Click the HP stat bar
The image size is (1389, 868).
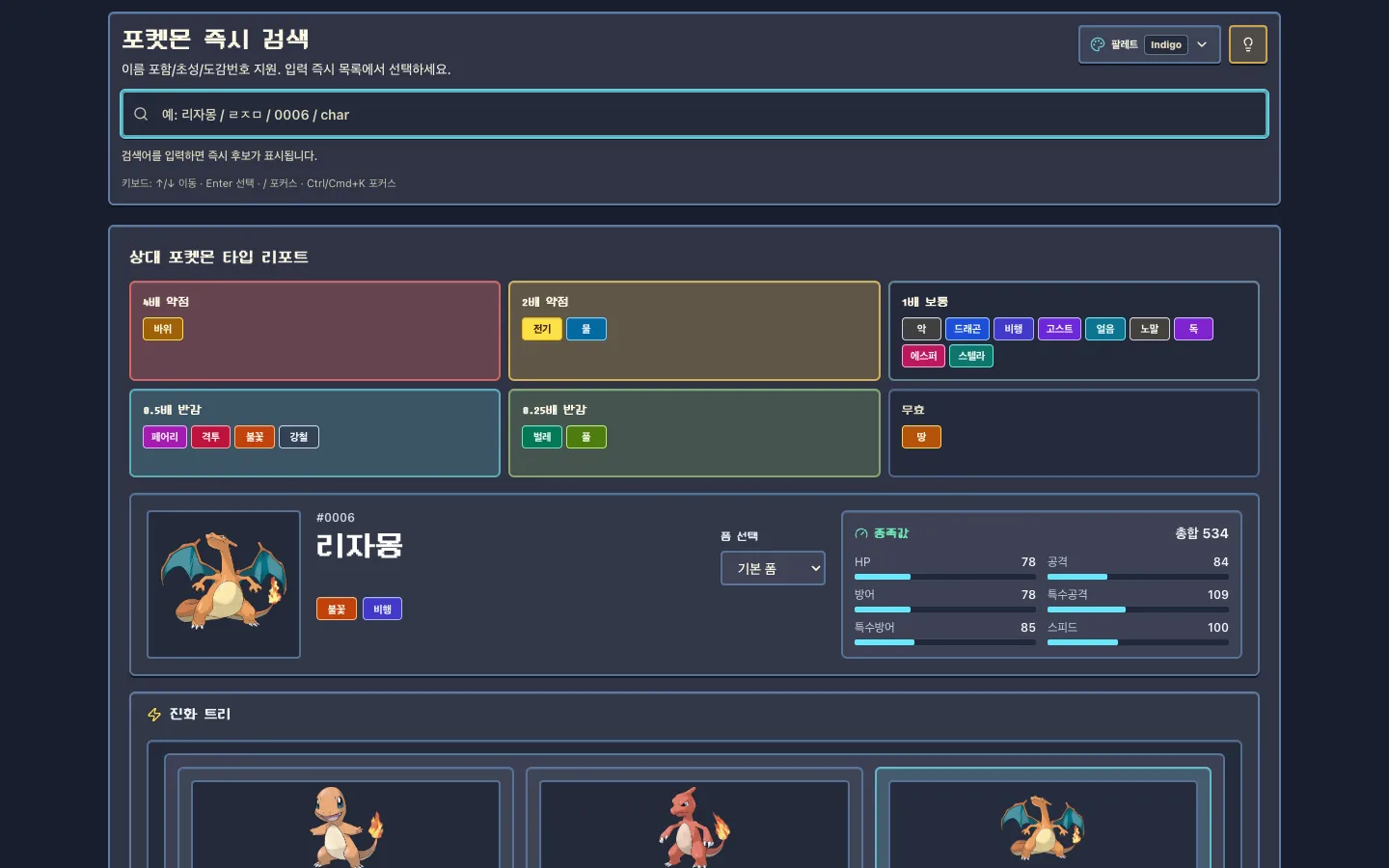(945, 577)
